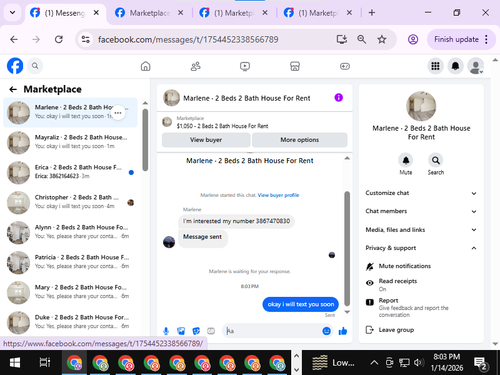Switch to the fourth tab (1) Marketplace
Screen dimensions: 500x375
[x=318, y=13]
